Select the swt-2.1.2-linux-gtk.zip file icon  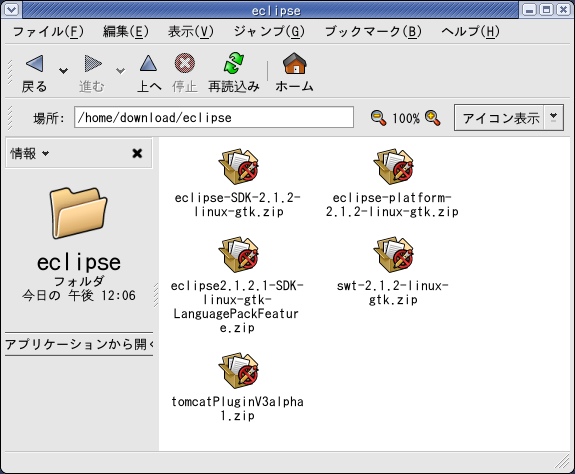[393, 255]
